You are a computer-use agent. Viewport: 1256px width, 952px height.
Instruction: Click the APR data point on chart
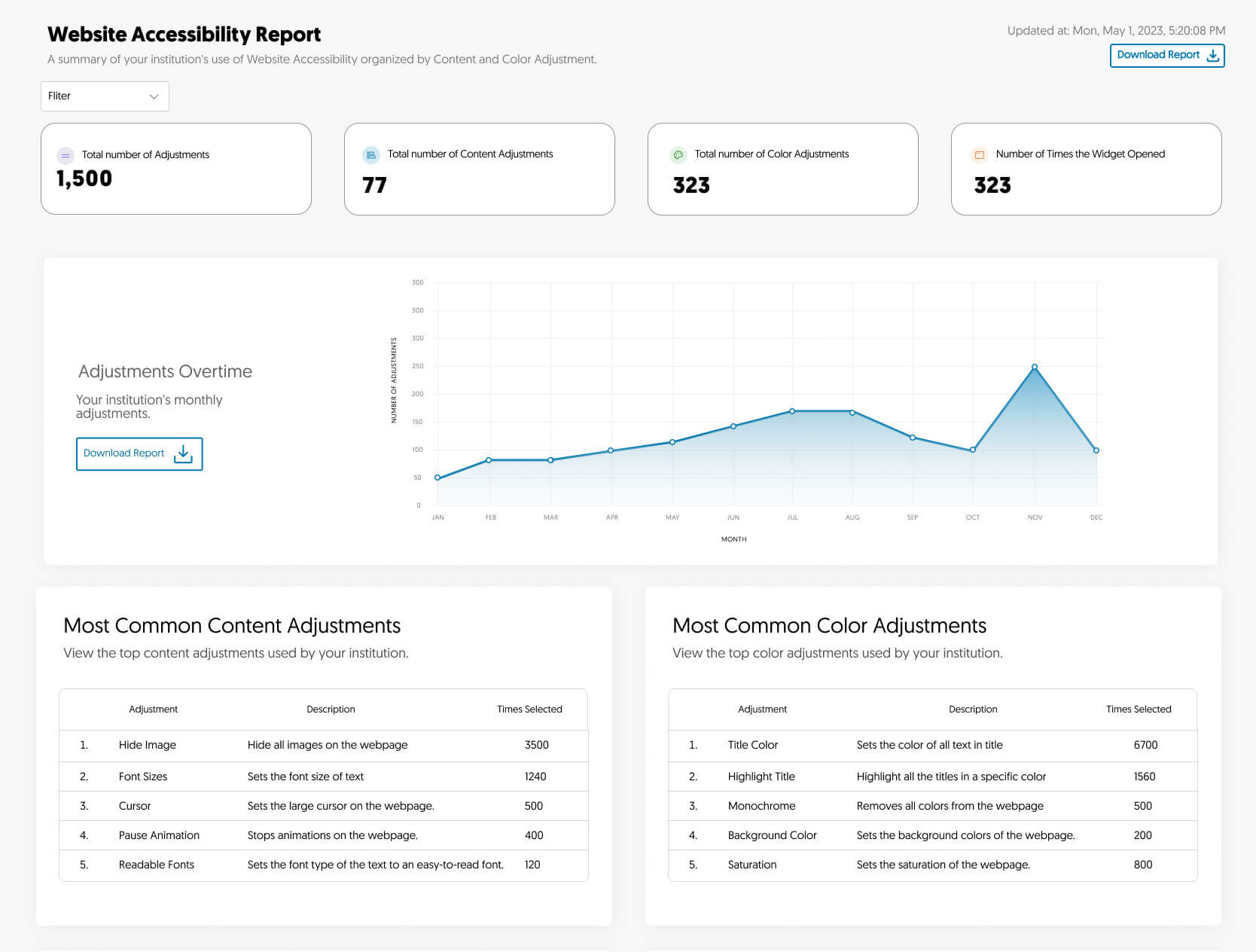point(611,450)
